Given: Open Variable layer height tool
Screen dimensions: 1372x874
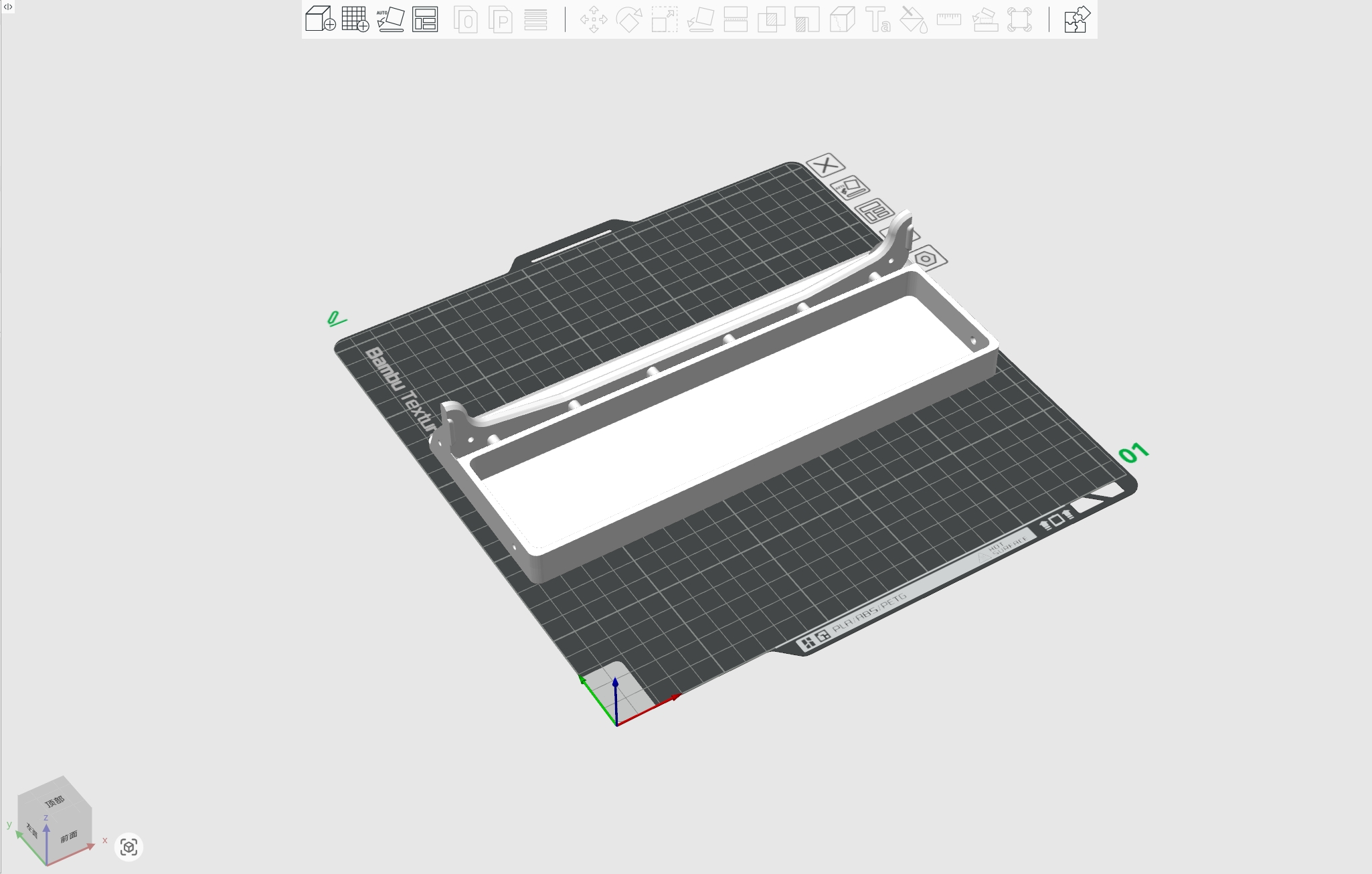Looking at the screenshot, I should coord(535,19).
